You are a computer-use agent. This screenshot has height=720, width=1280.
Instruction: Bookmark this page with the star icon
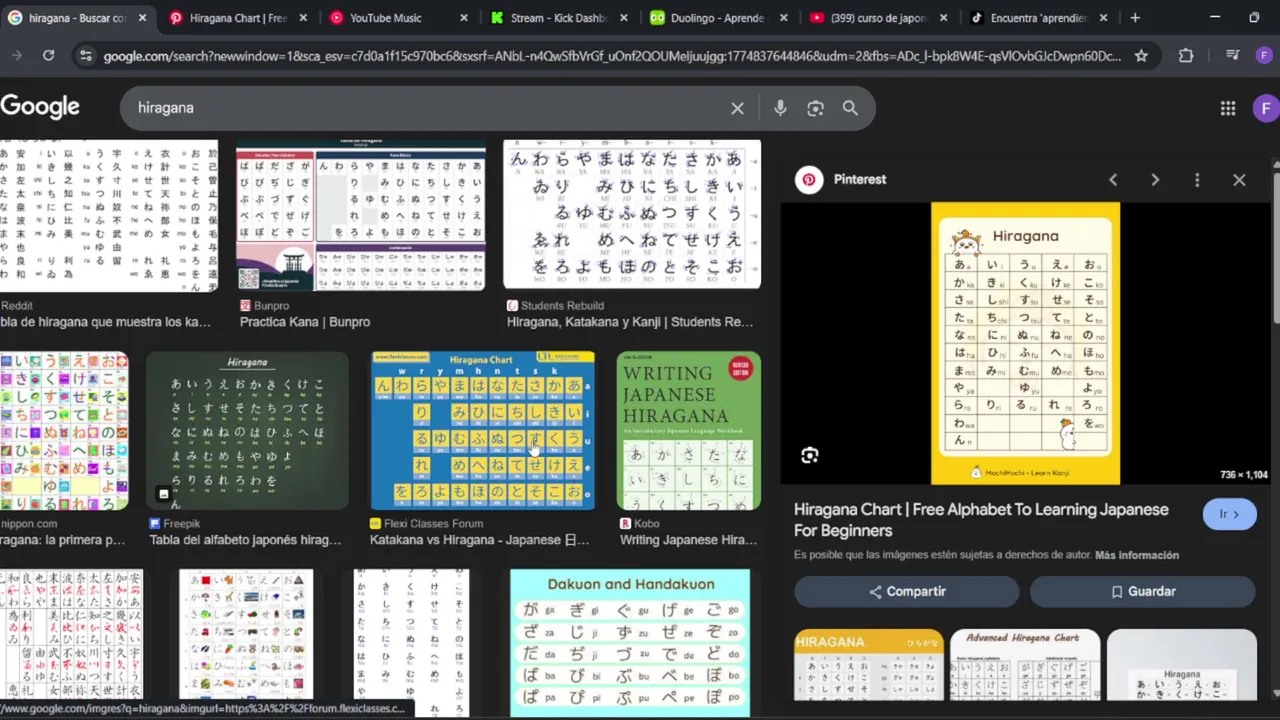pyautogui.click(x=1141, y=56)
